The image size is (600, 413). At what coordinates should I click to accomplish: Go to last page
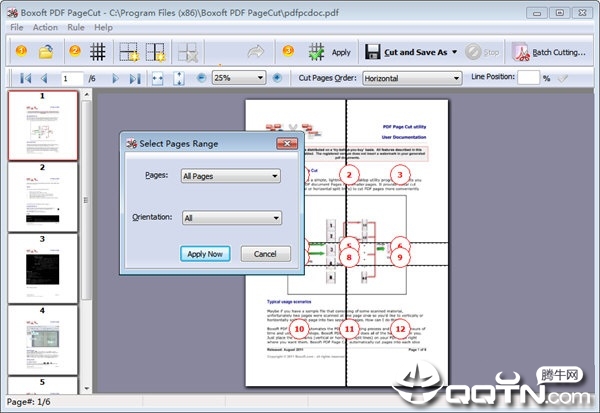135,78
